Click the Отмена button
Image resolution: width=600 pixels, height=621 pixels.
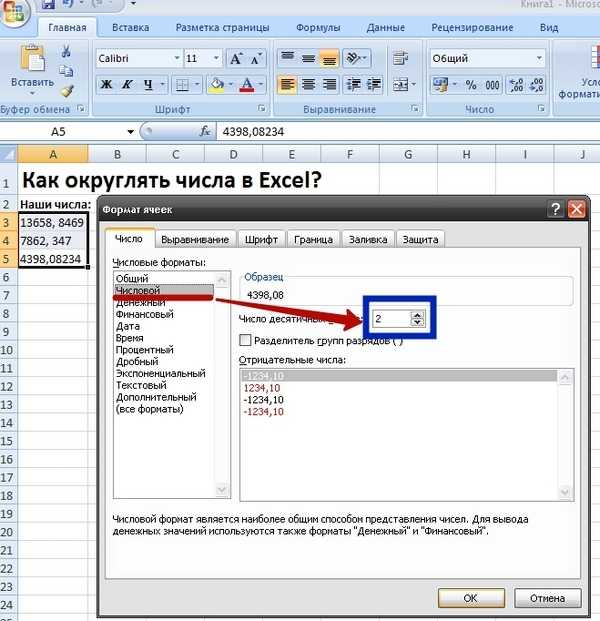pos(547,598)
